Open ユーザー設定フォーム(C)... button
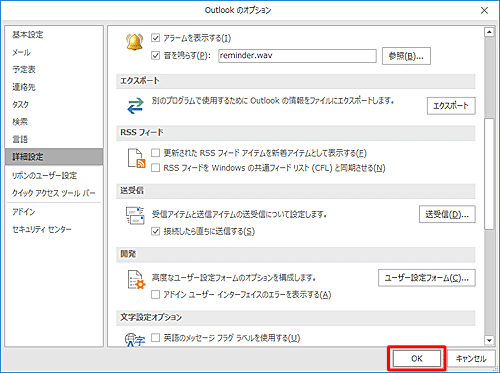Image resolution: width=500 pixels, height=373 pixels. pos(427,278)
